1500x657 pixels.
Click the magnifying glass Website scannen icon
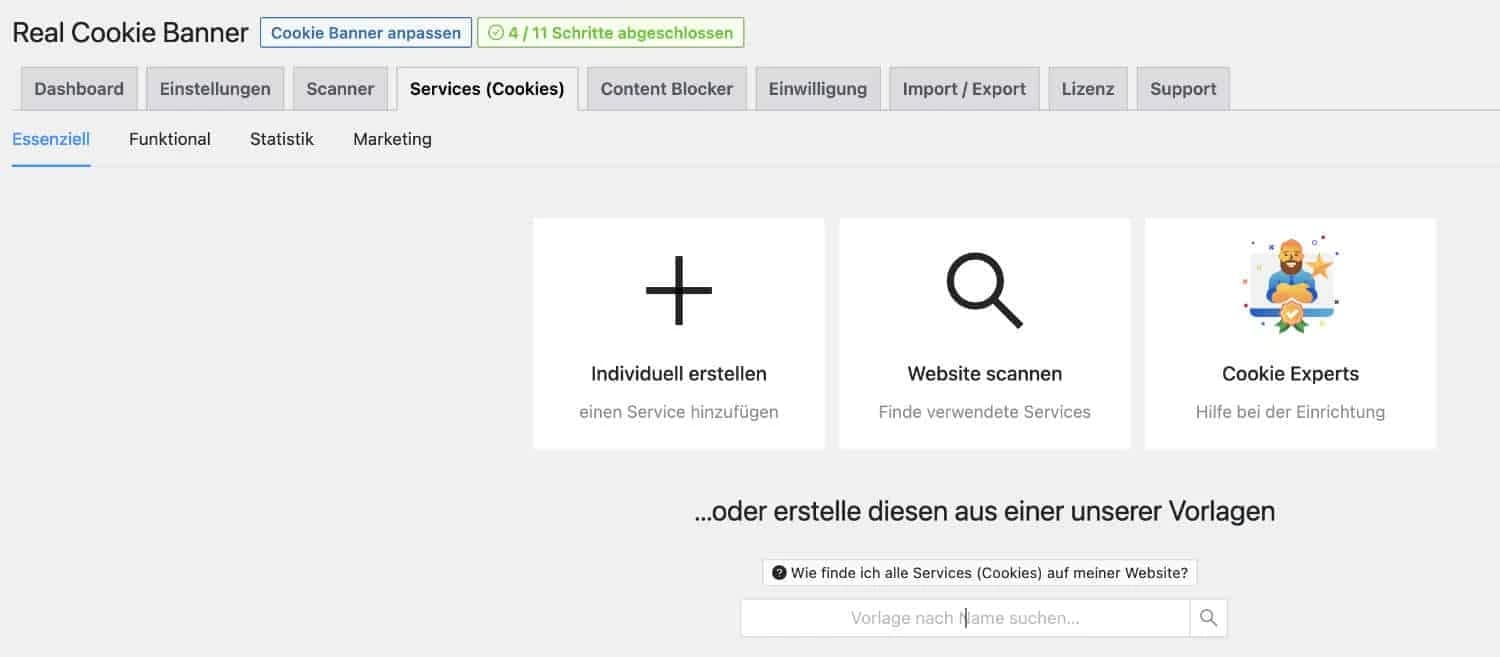(x=984, y=290)
